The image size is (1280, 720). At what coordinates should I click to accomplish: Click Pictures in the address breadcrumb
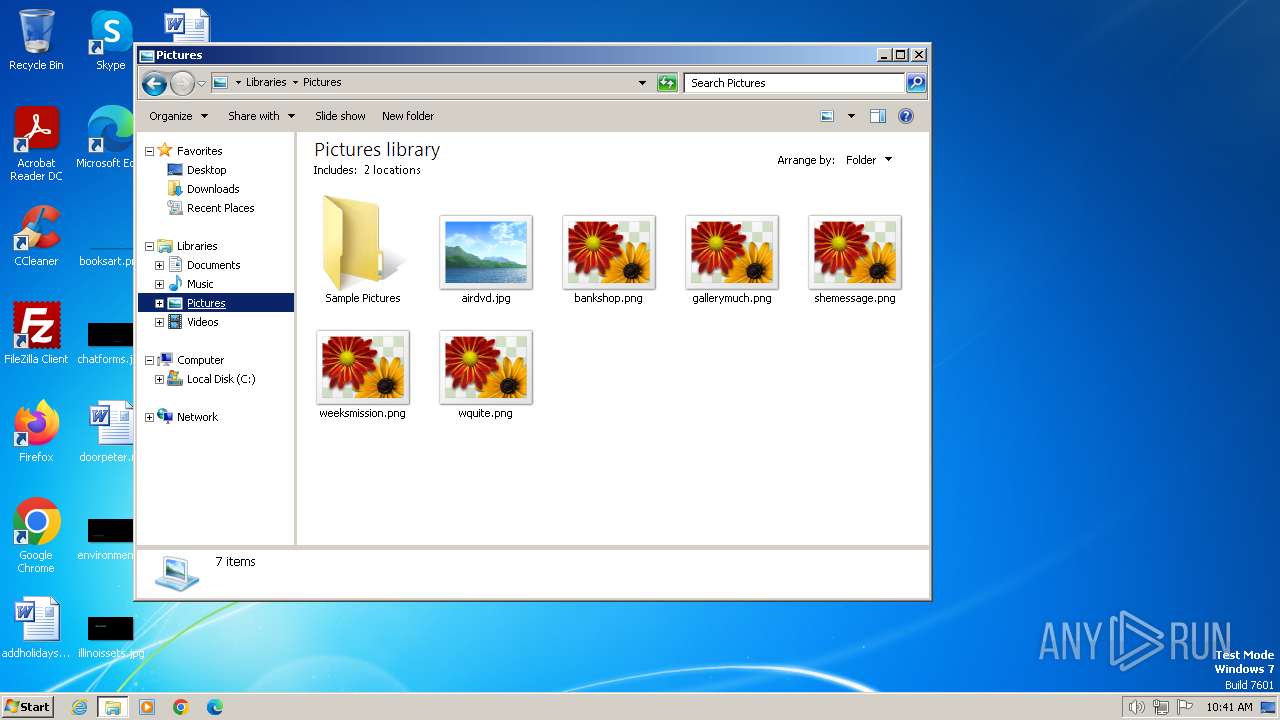pyautogui.click(x=322, y=83)
